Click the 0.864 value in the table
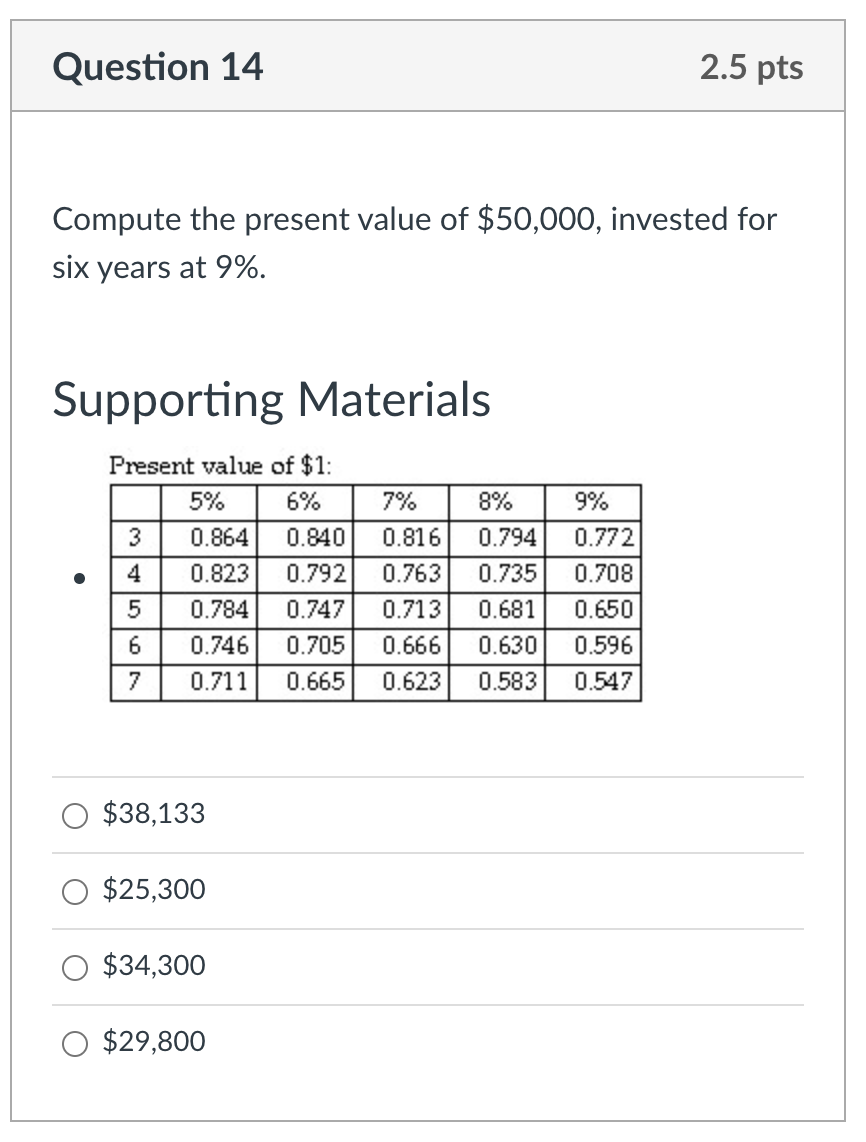Screen dimensions: 866x1142 pos(219,538)
